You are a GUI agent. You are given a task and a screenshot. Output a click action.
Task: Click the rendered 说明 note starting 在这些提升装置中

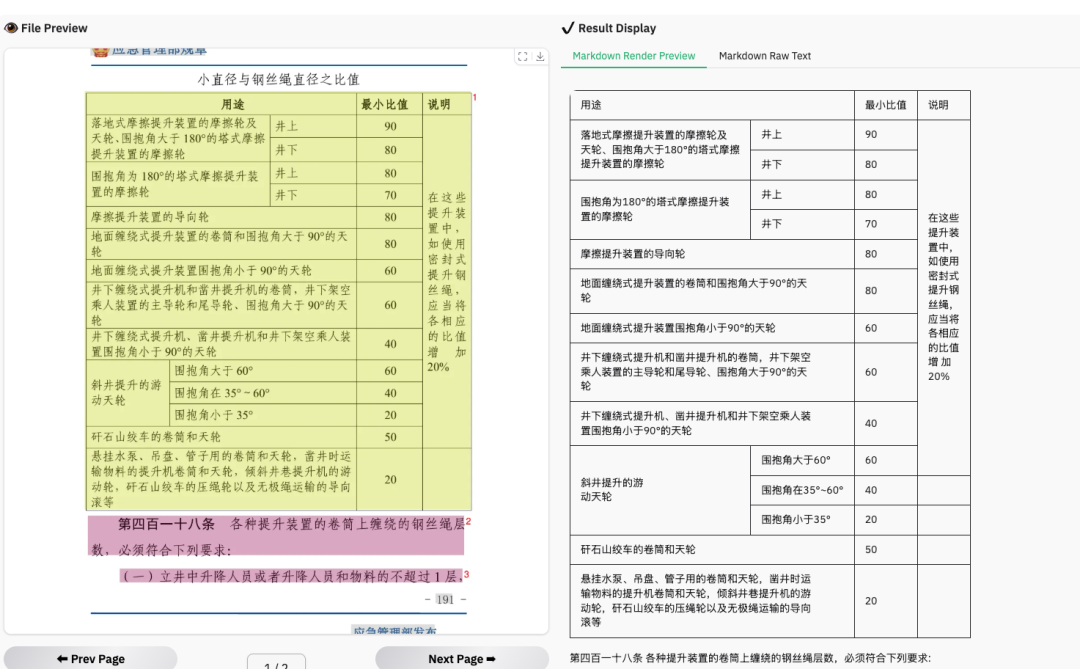[943, 297]
